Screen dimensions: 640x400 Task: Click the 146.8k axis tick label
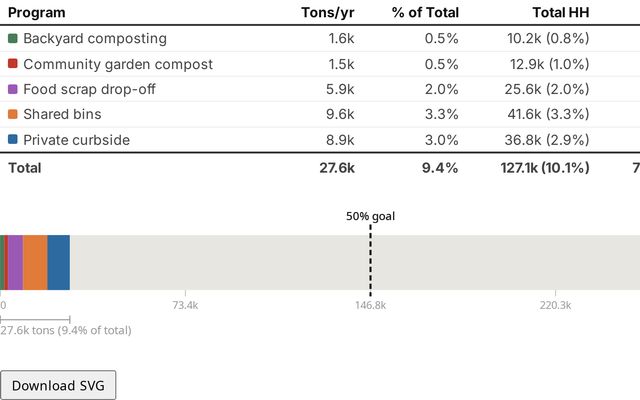tap(370, 305)
